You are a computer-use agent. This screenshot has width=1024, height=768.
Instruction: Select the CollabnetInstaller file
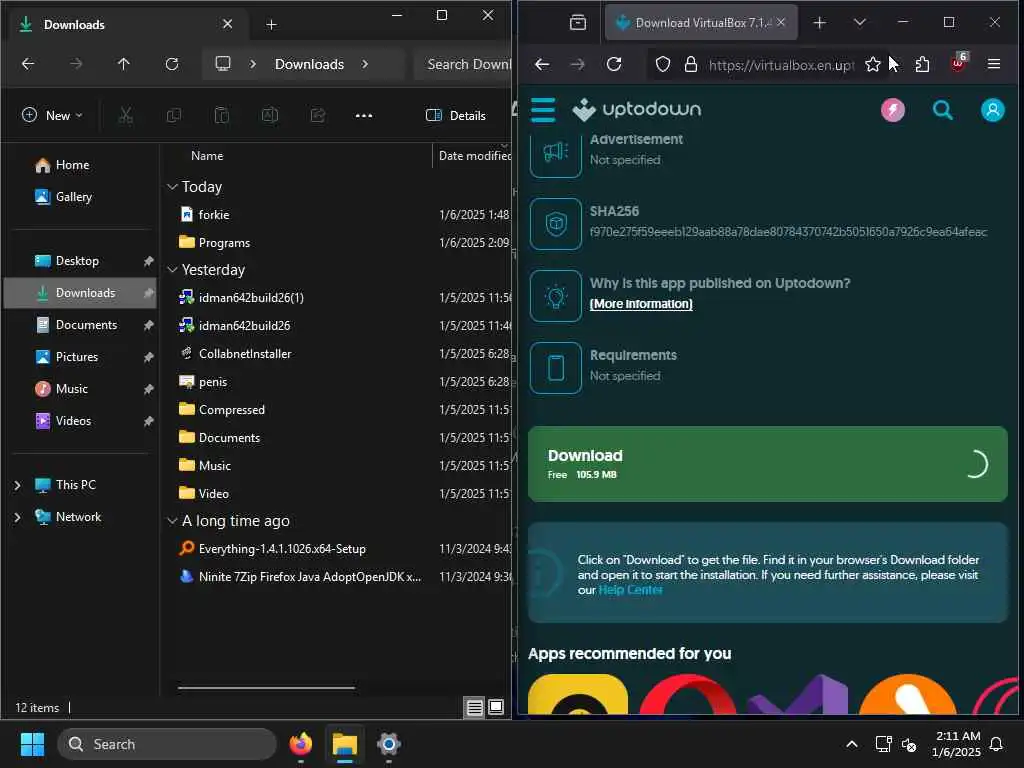[245, 354]
